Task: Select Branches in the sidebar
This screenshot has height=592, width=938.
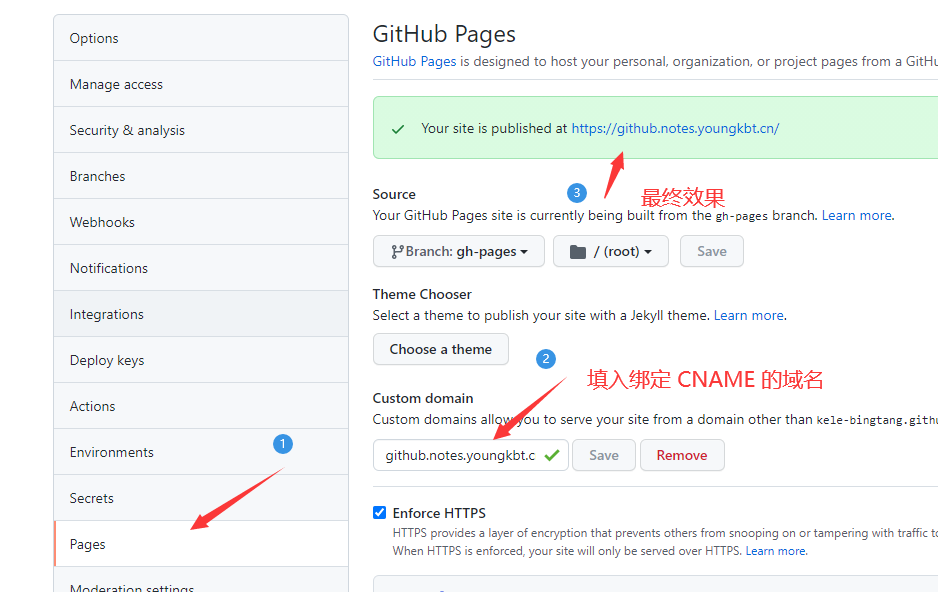Action: pyautogui.click(x=97, y=177)
